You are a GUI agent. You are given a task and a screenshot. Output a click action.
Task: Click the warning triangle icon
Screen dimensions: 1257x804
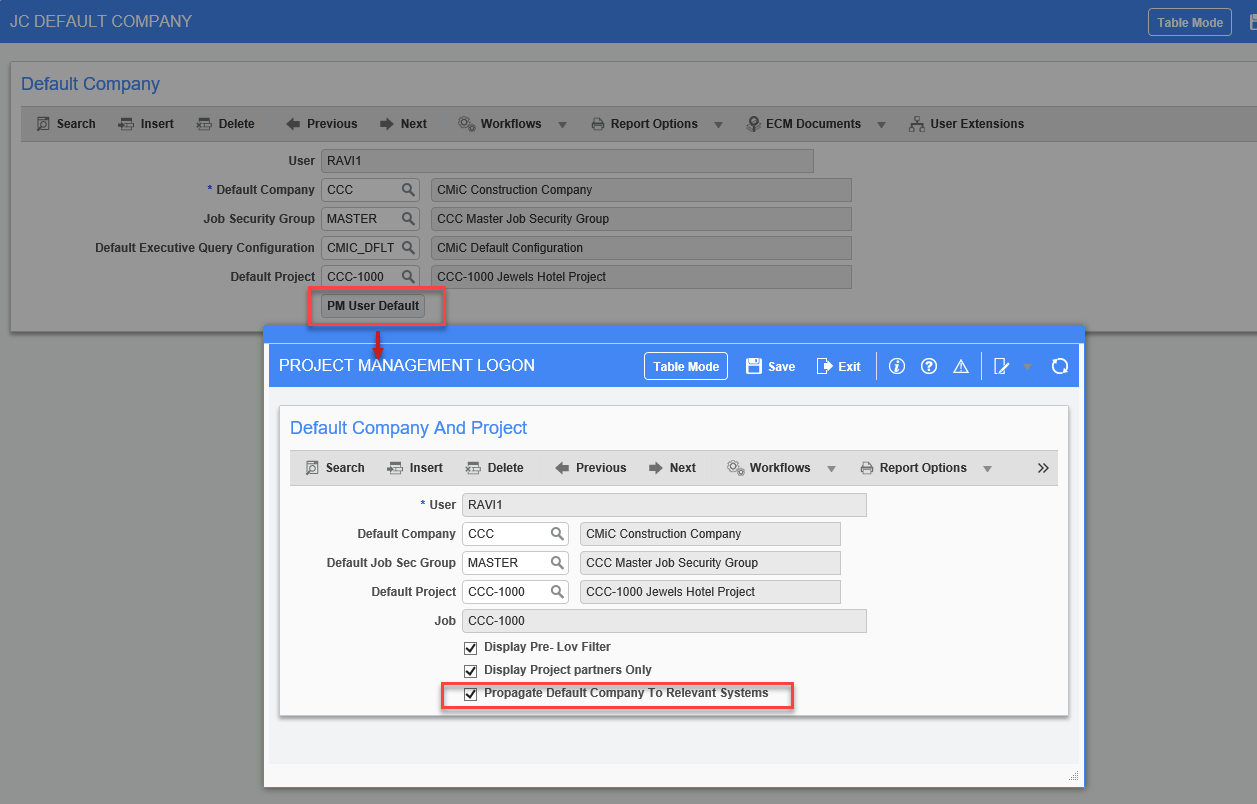click(961, 366)
